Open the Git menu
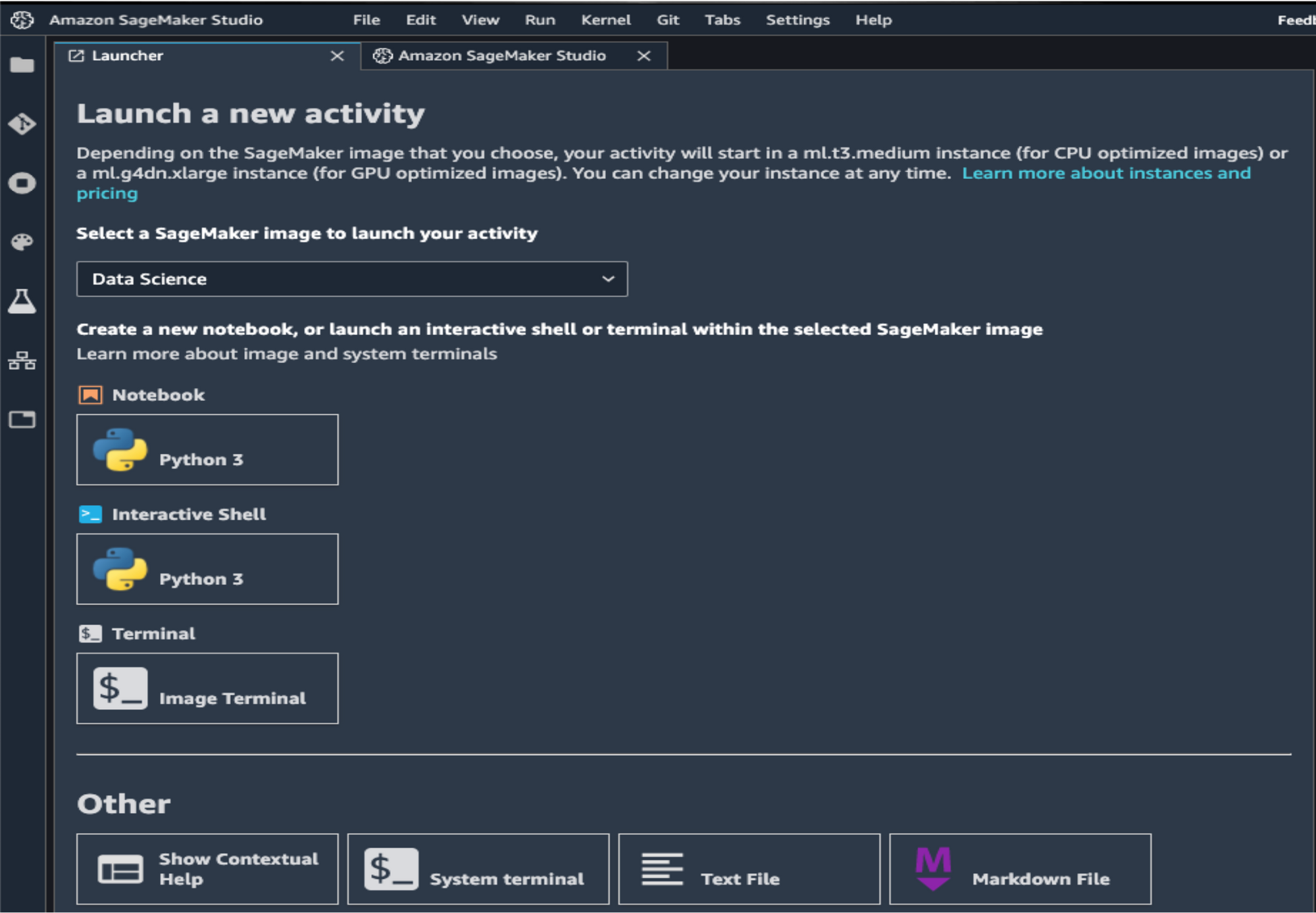Viewport: 1316px width, 913px height. (667, 20)
